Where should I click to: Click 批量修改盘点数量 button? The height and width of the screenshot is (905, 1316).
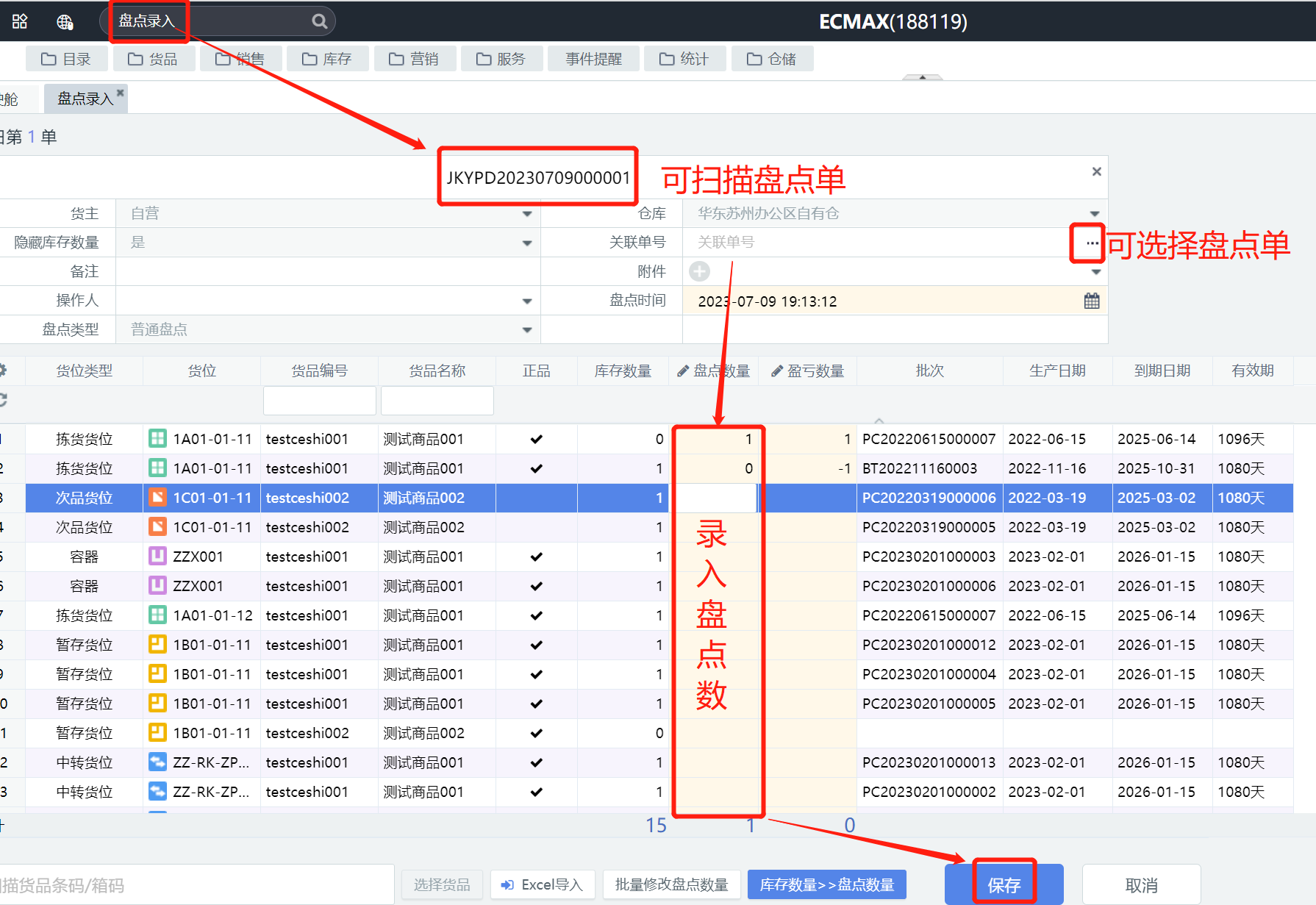point(671,884)
